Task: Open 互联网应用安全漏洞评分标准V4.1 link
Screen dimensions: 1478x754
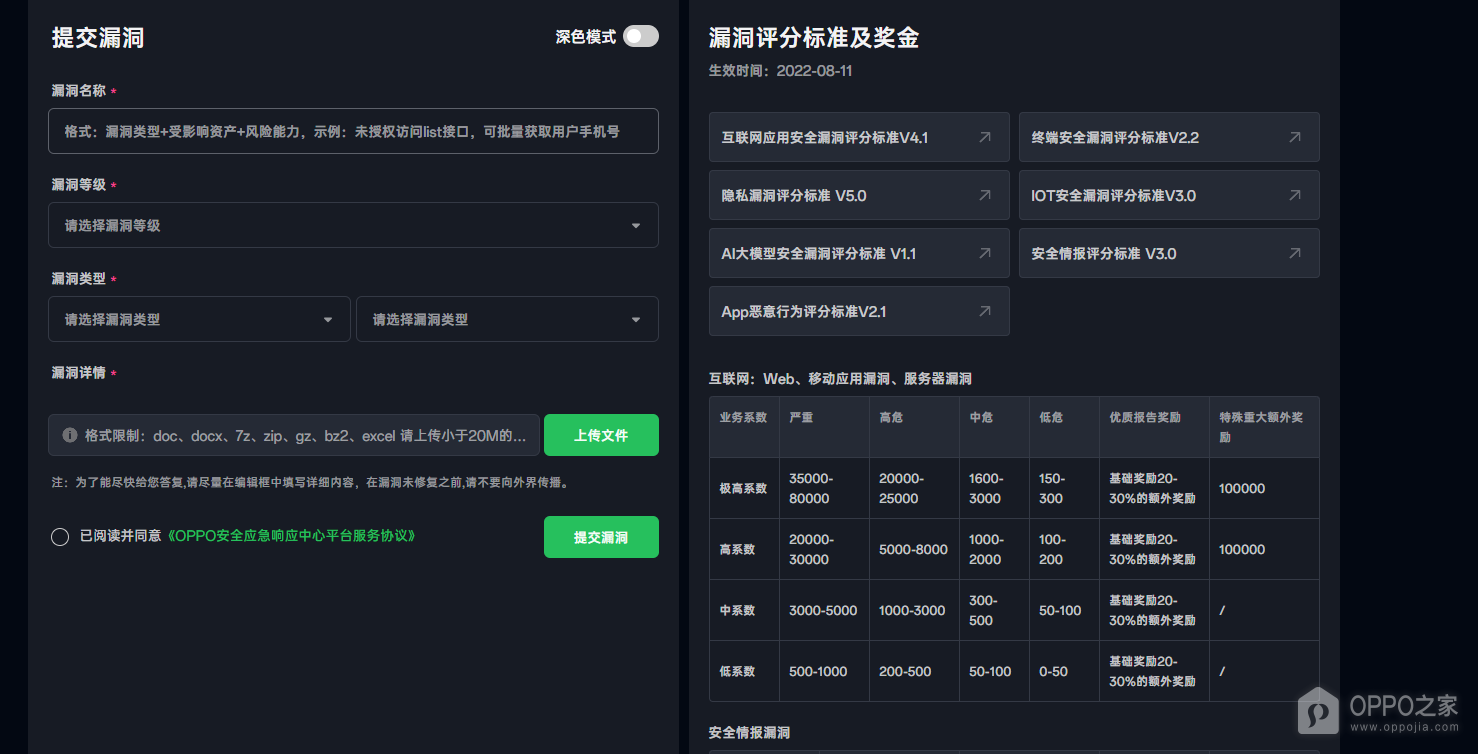Action: 859,137
